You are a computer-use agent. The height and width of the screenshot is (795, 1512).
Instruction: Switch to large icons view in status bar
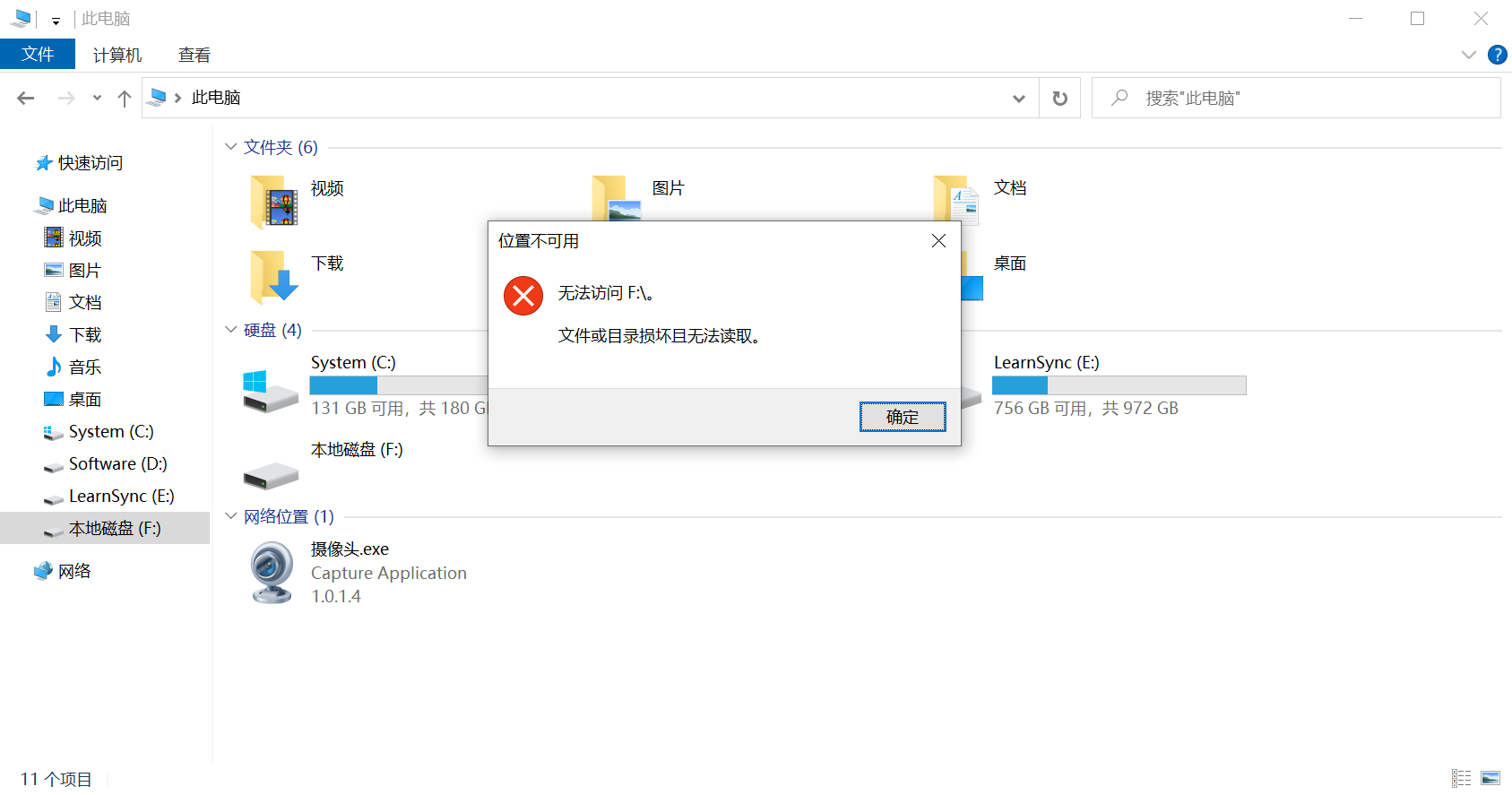point(1490,778)
